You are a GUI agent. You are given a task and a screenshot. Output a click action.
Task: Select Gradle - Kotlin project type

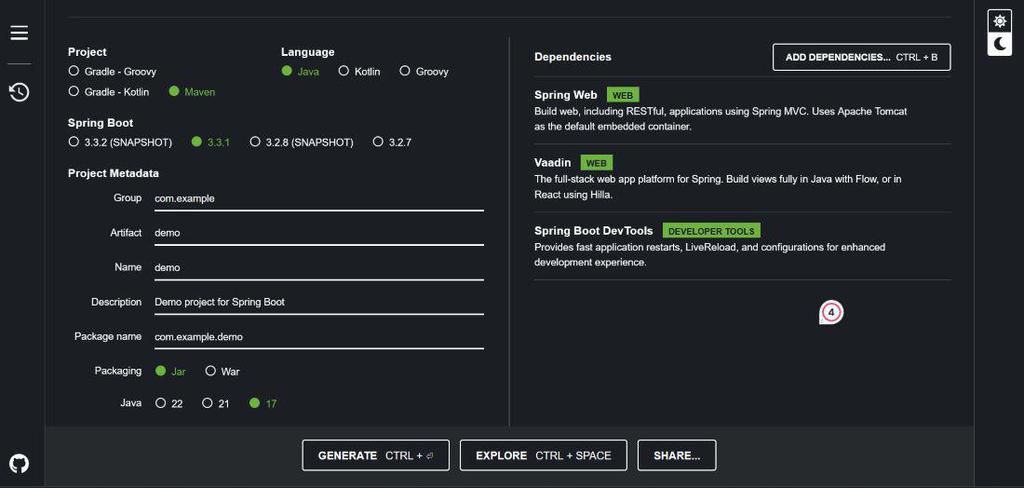108,91
